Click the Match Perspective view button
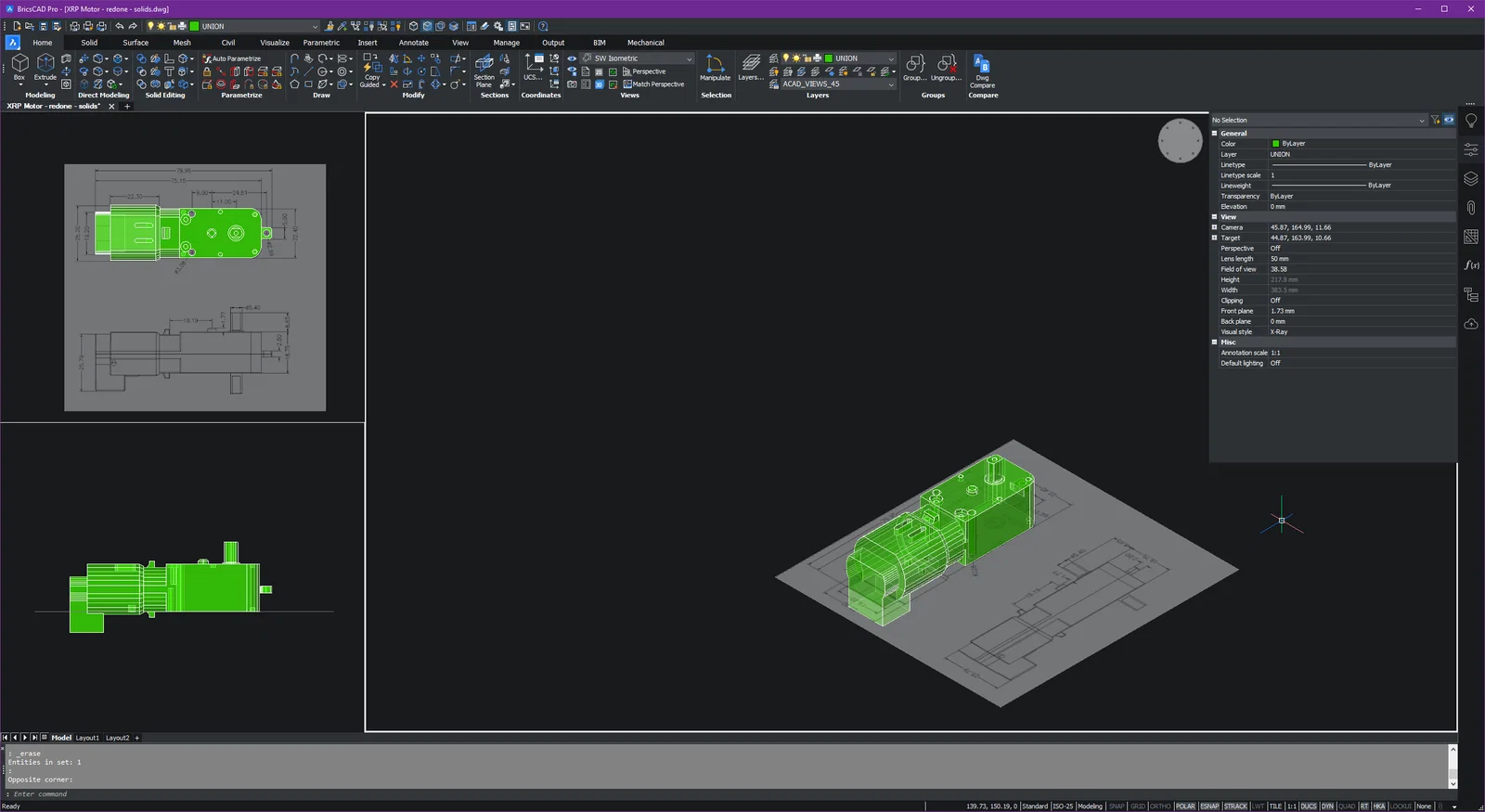This screenshot has height=812, width=1485. tap(653, 84)
